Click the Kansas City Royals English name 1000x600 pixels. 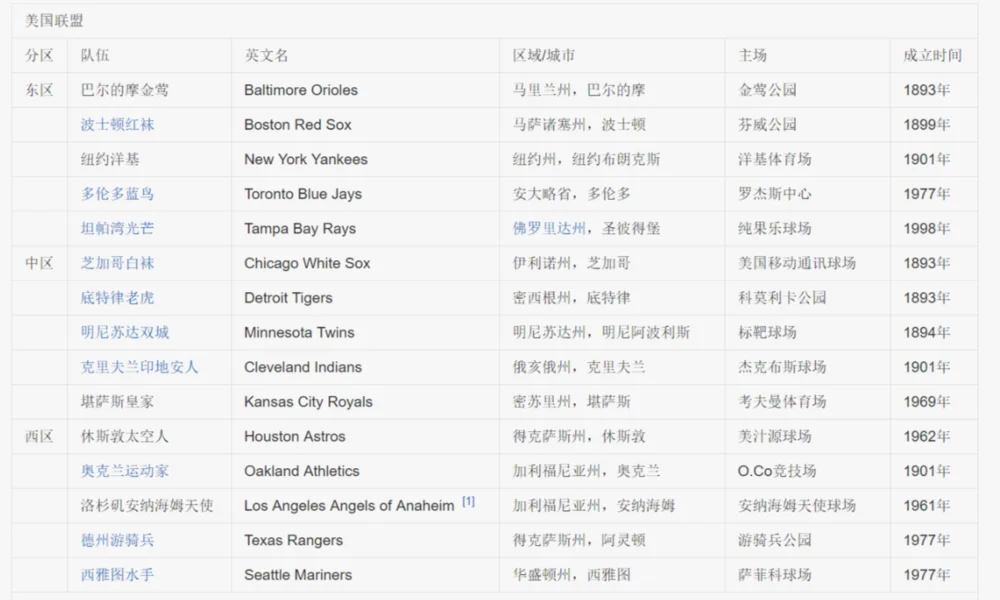click(x=309, y=402)
